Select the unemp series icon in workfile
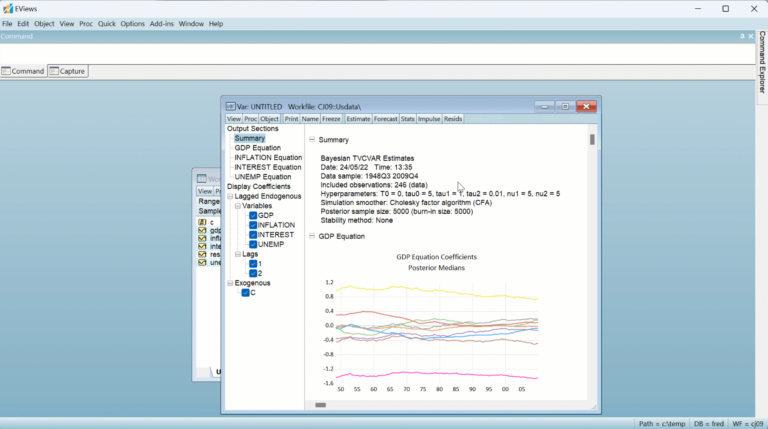Screen dimensions: 768x429 202,262
